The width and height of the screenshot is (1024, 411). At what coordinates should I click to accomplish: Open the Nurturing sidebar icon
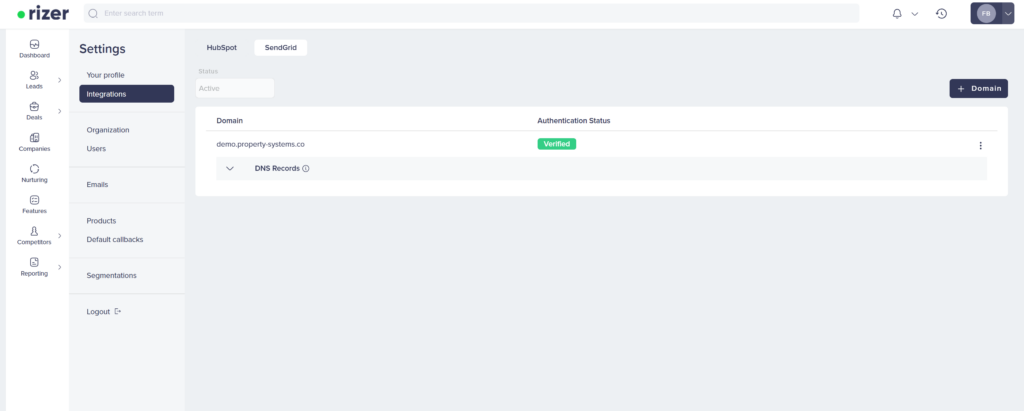pyautogui.click(x=34, y=169)
